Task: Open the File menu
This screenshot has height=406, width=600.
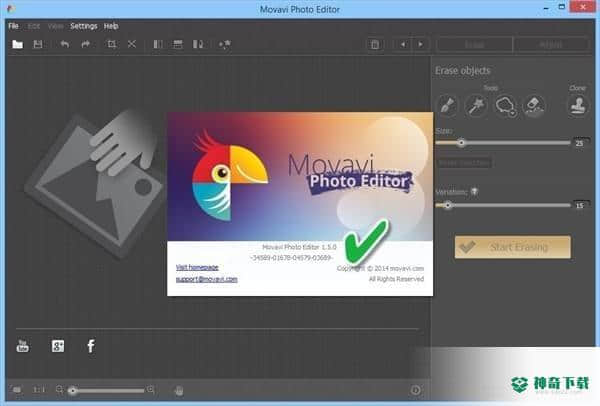Action: pos(13,26)
